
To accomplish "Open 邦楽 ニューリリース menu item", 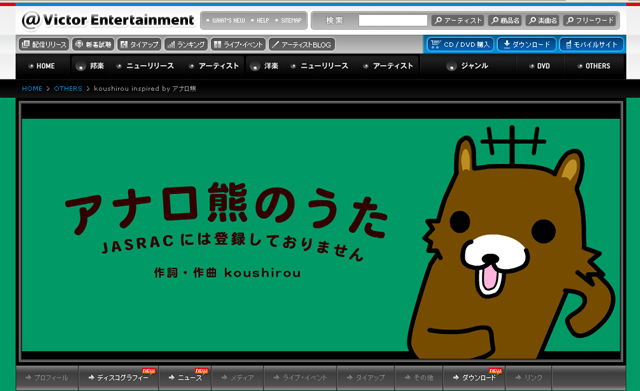I will tap(146, 66).
